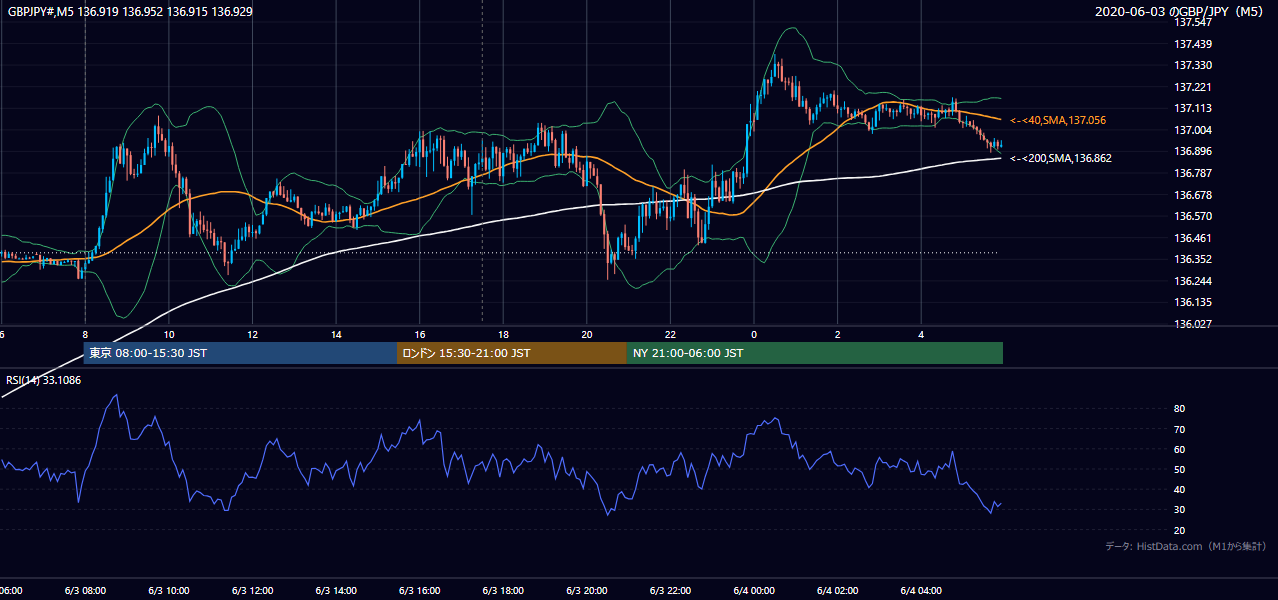Image resolution: width=1278 pixels, height=600 pixels.
Task: Click bottom time label 6/3 22:00
Action: tap(670, 590)
